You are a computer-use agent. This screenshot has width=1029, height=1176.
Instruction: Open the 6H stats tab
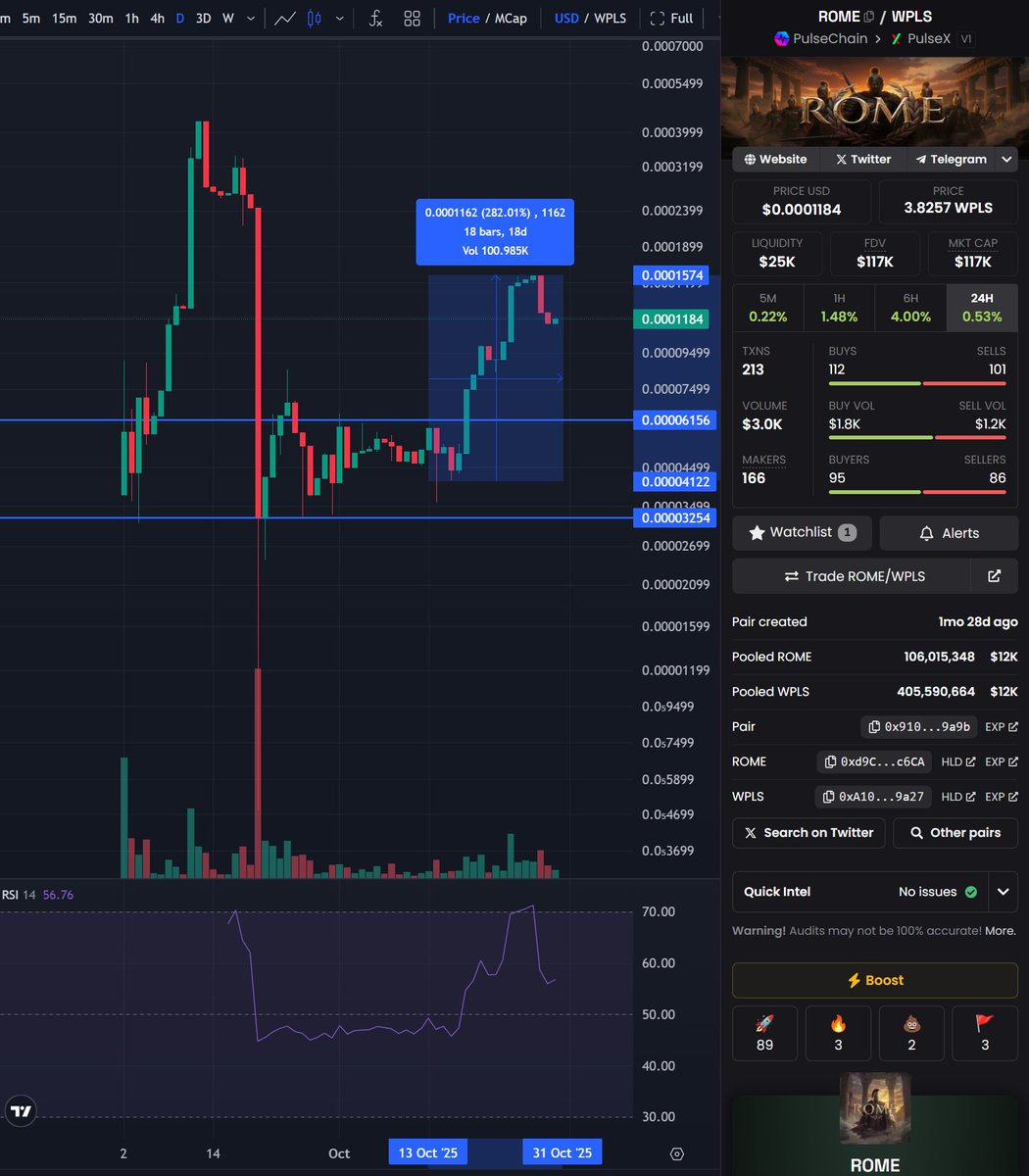tap(910, 308)
